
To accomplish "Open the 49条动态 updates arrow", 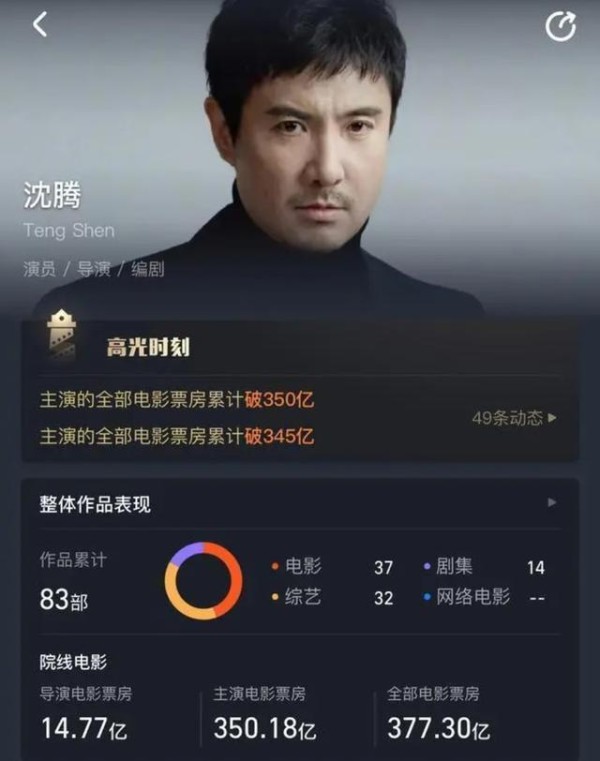I will tap(515, 418).
